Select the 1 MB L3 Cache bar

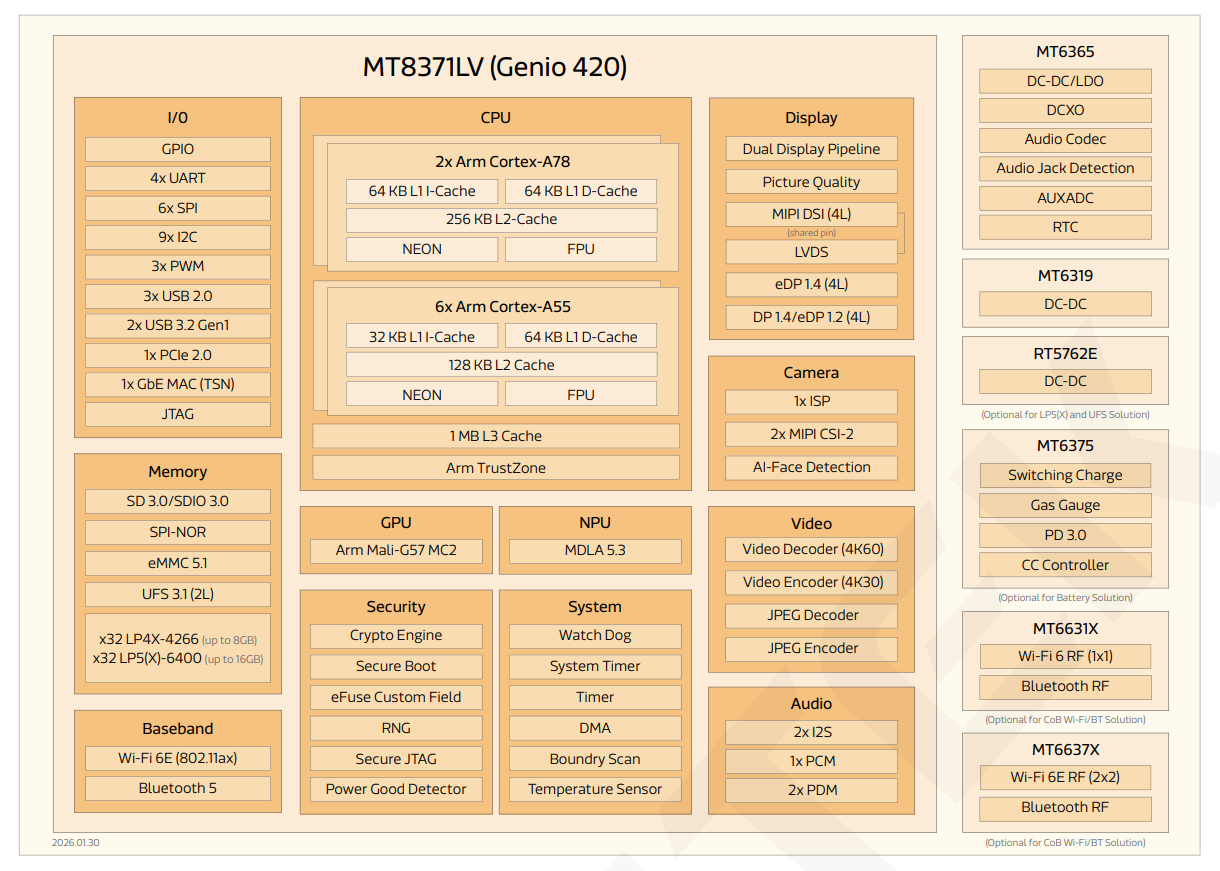(x=495, y=436)
